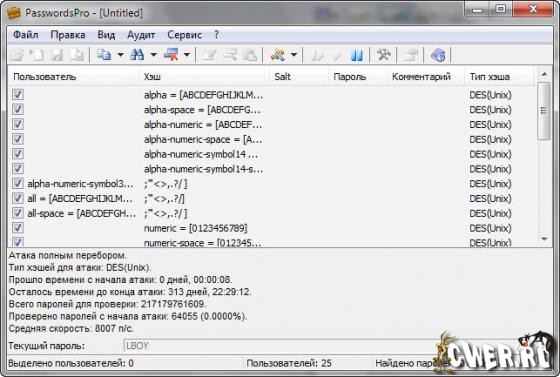Open dropdown arrow next to delete icon
Image resolution: width=560 pixels, height=377 pixels.
point(187,55)
